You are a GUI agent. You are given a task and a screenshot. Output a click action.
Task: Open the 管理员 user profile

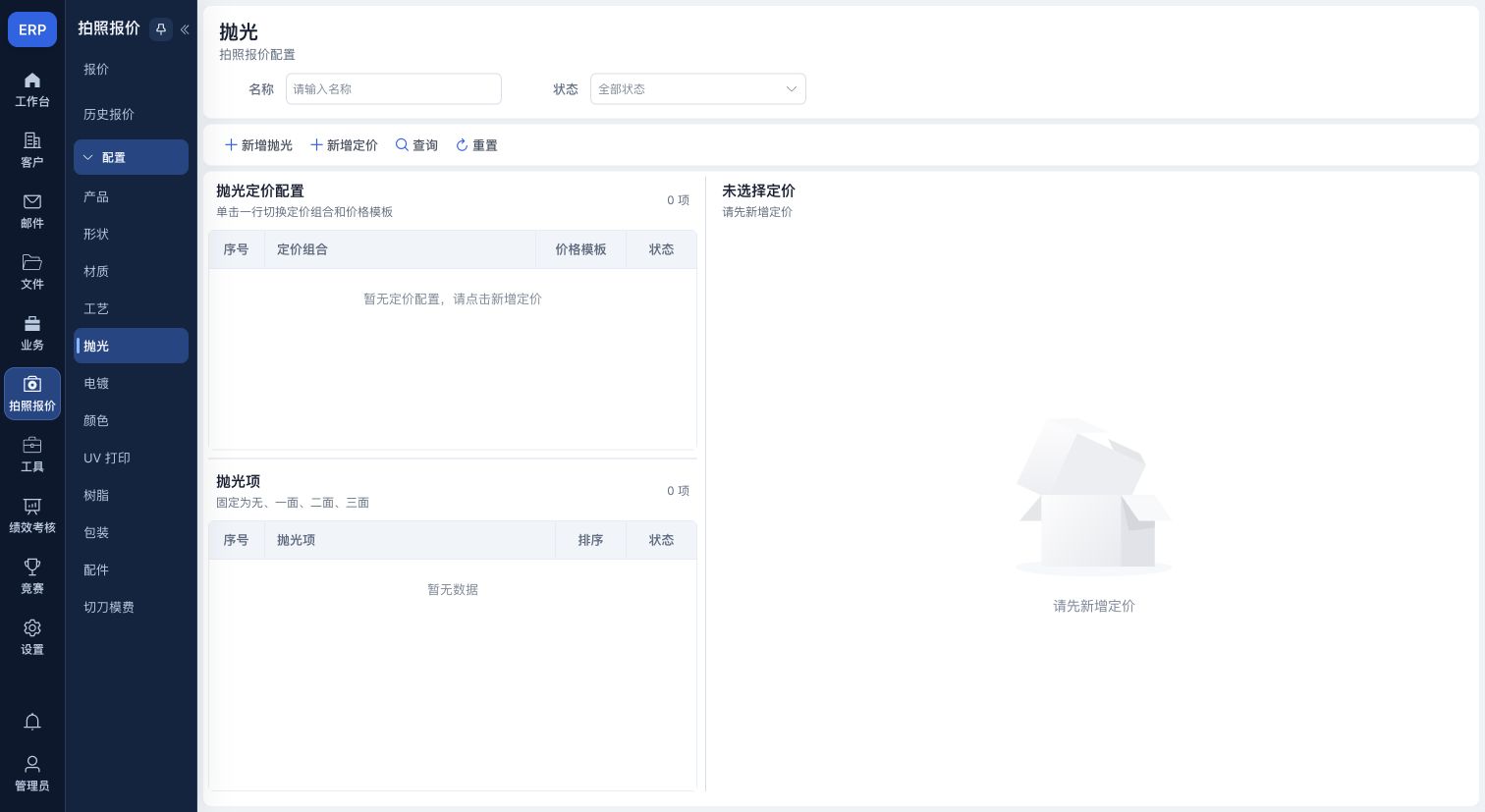coord(32,774)
